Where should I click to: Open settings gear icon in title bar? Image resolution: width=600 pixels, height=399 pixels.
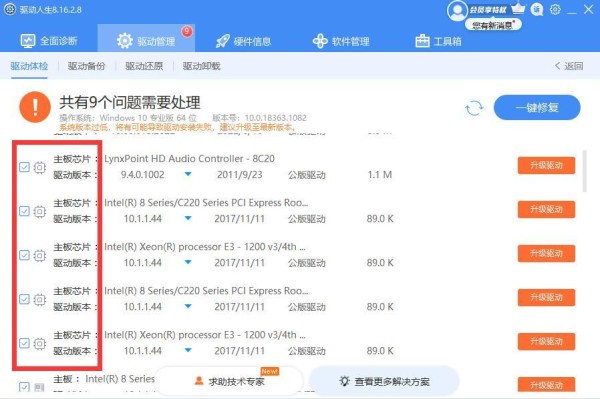(x=555, y=10)
